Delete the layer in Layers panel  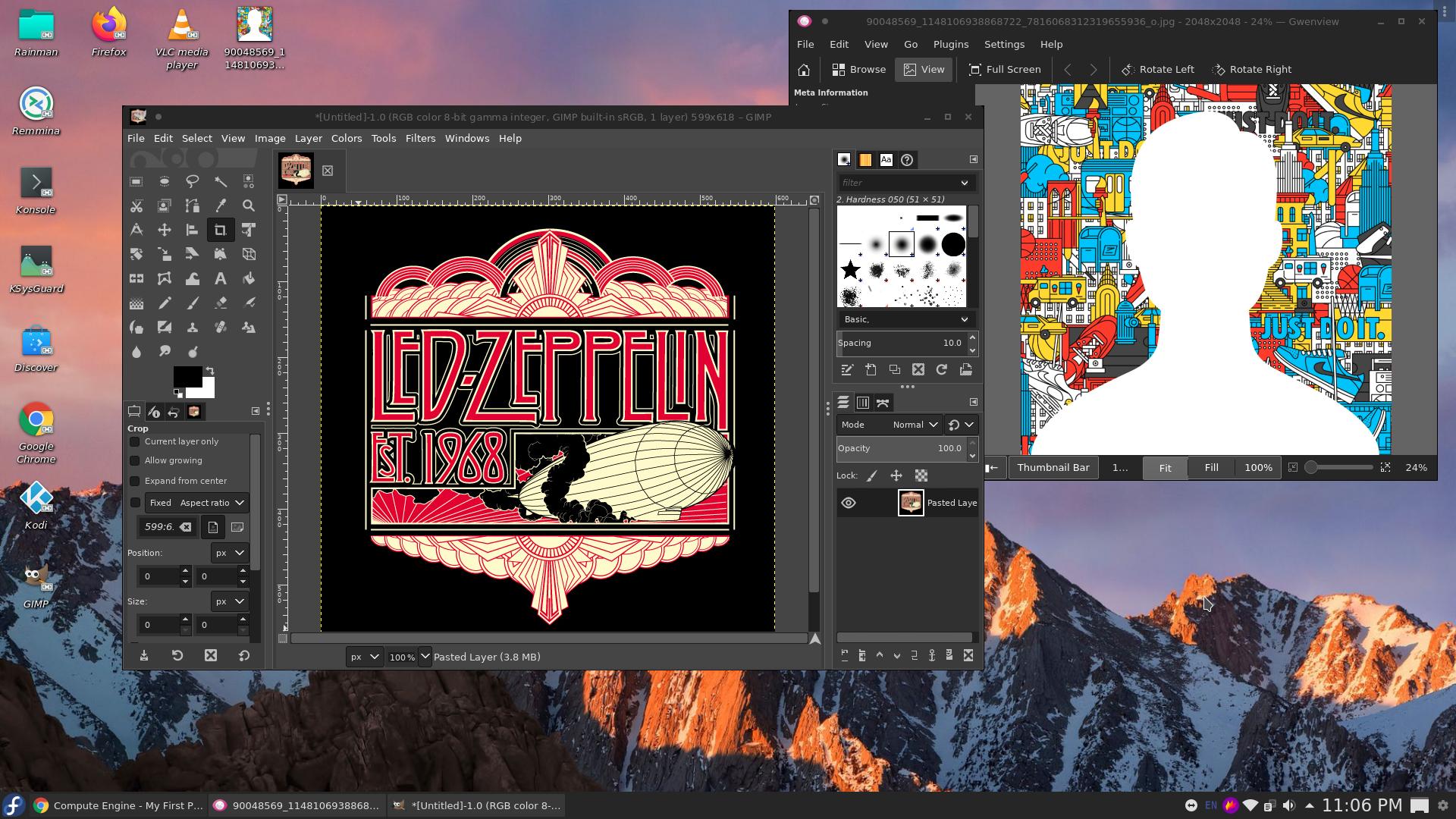(968, 656)
